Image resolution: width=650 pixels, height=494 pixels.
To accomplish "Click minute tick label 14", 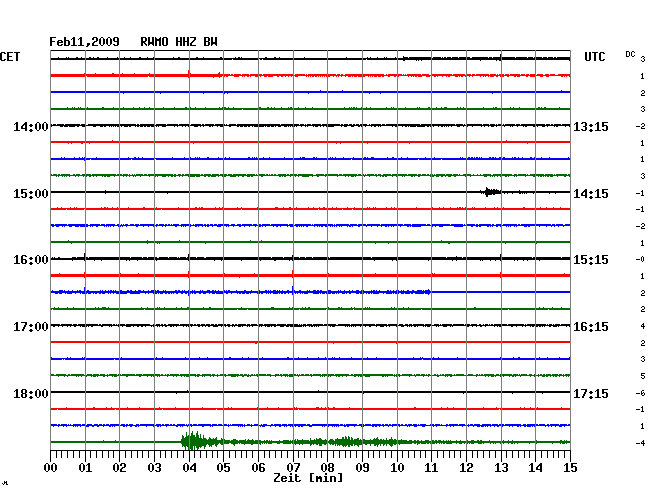I will pyautogui.click(x=536, y=467).
